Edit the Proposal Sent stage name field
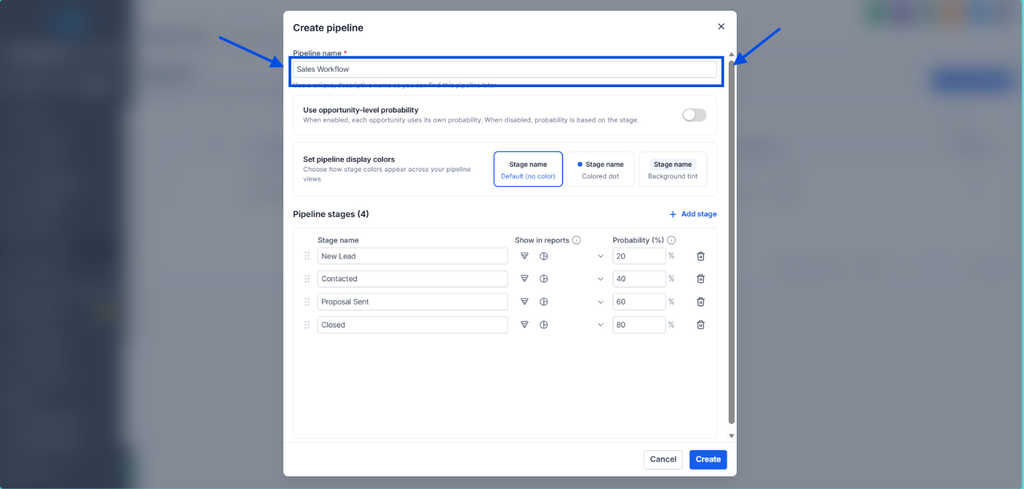This screenshot has width=1024, height=489. pyautogui.click(x=413, y=302)
